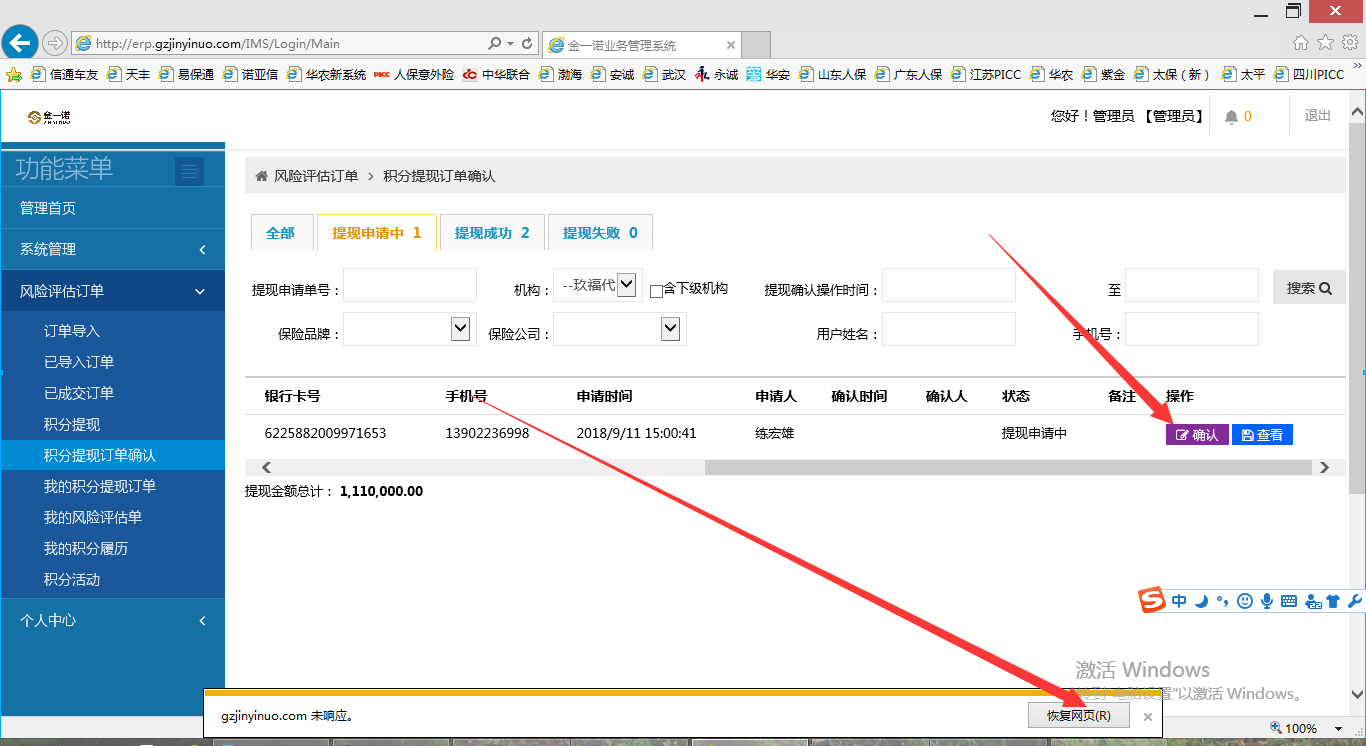Go back with browser back arrow
1366x746 pixels.
tap(19, 43)
